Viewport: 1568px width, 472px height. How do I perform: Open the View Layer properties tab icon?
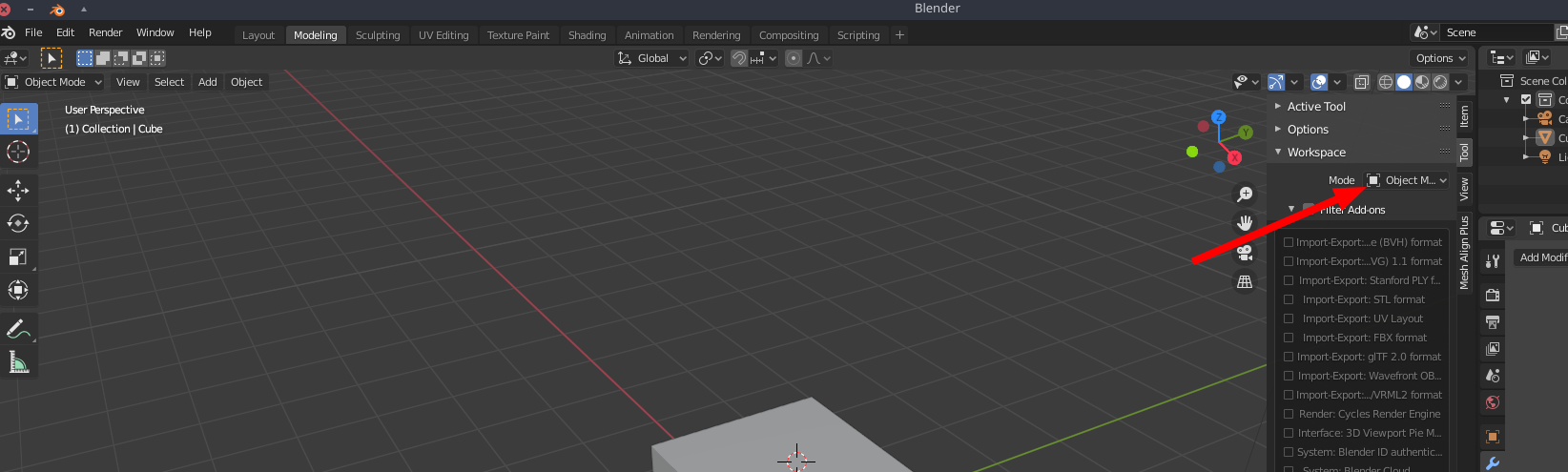pyautogui.click(x=1493, y=349)
